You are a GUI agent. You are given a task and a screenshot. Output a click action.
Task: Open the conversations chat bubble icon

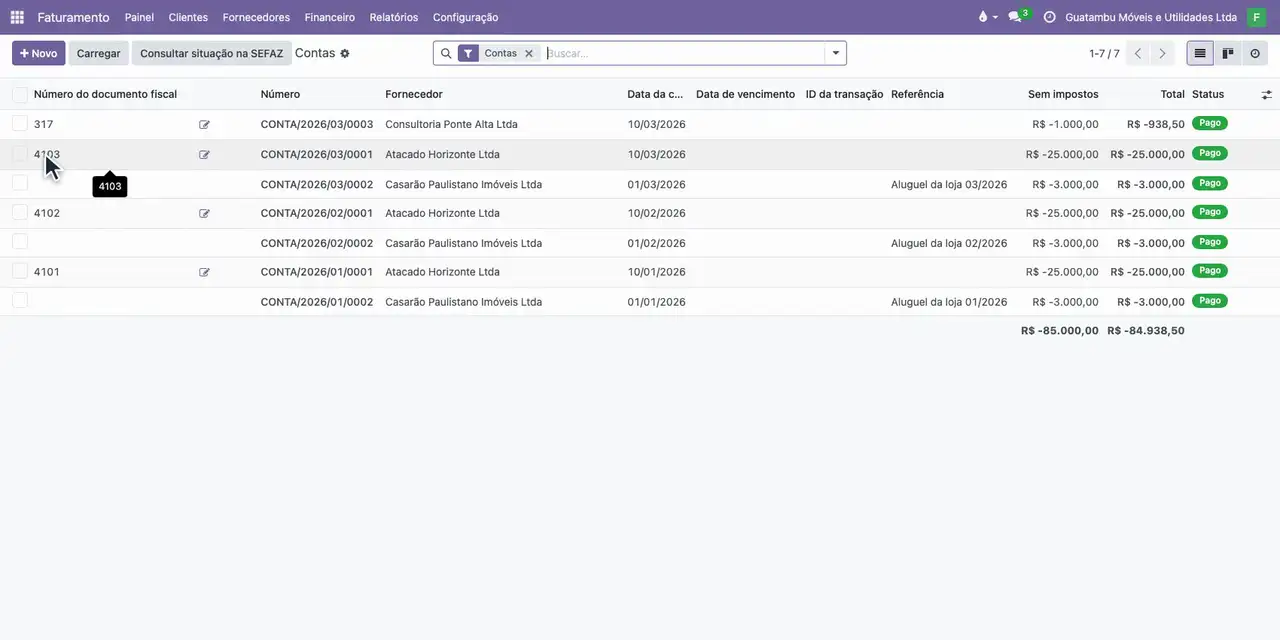(x=1015, y=17)
